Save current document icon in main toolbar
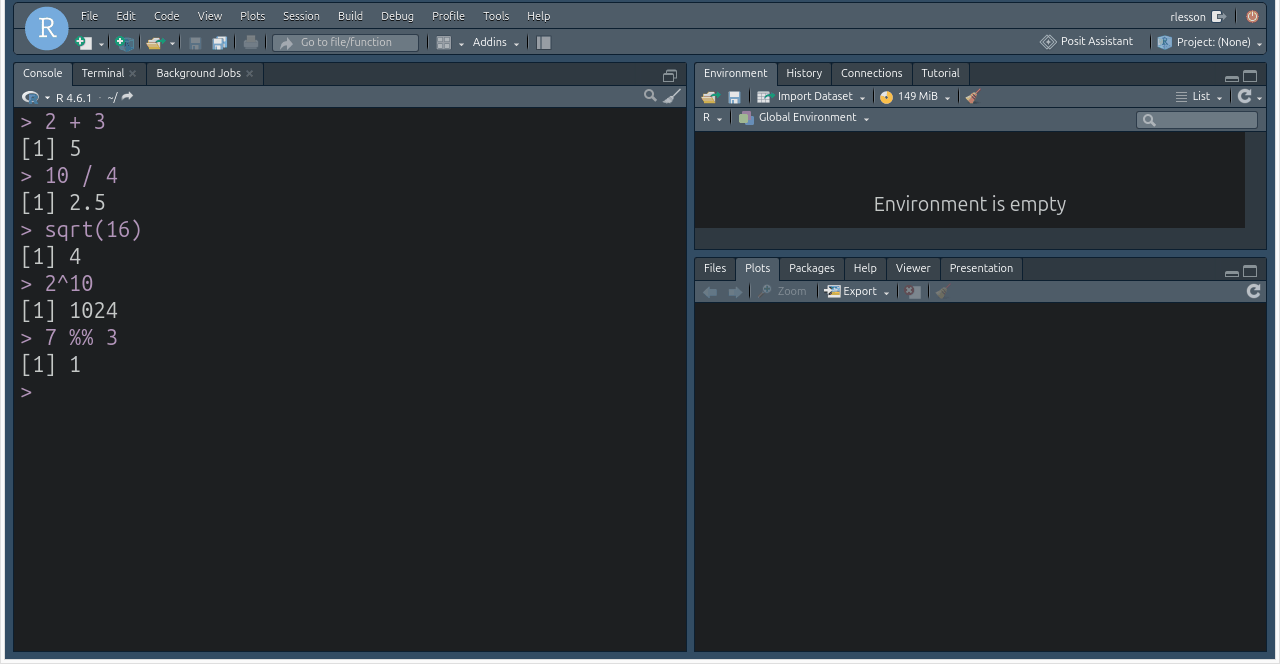1280x664 pixels. click(195, 43)
